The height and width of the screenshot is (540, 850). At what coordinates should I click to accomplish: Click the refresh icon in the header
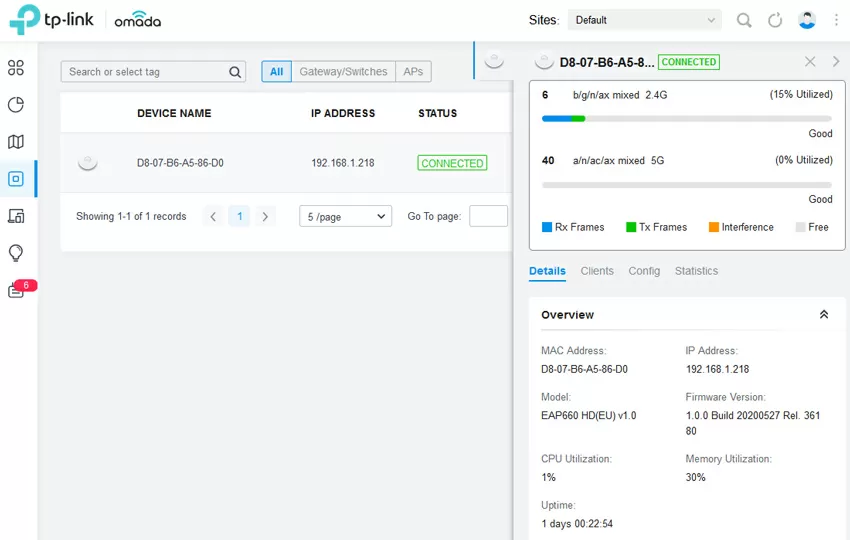[x=775, y=20]
